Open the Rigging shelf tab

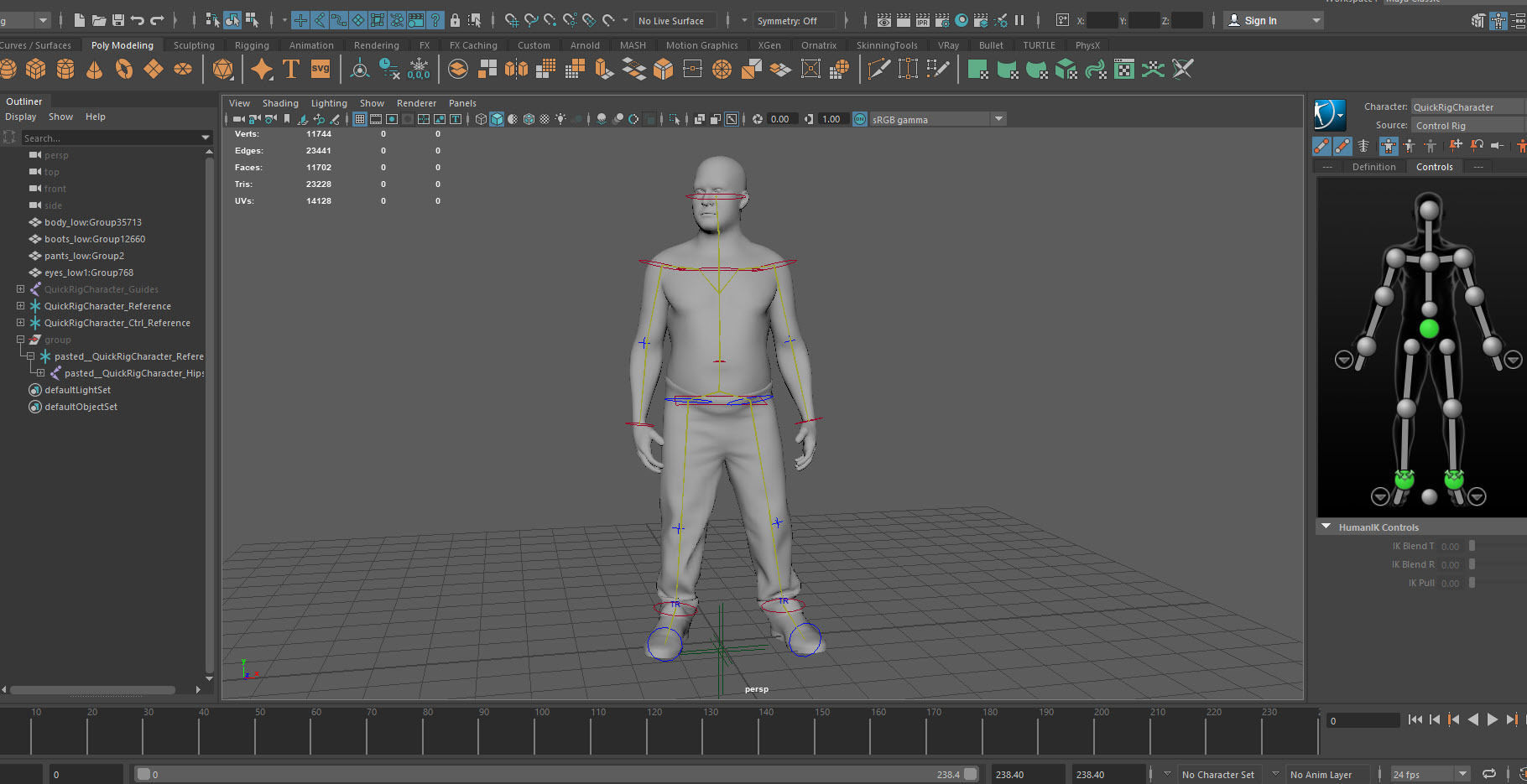[x=252, y=45]
